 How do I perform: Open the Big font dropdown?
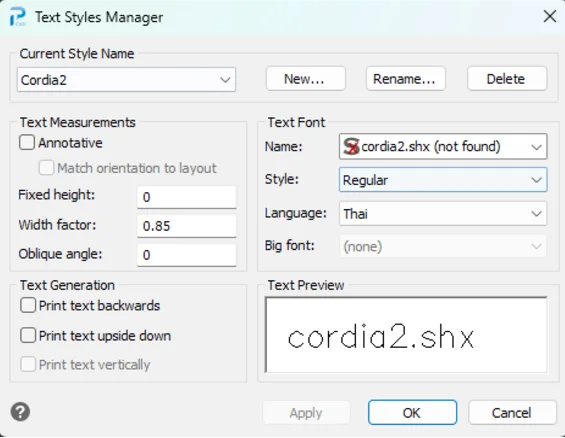click(443, 246)
